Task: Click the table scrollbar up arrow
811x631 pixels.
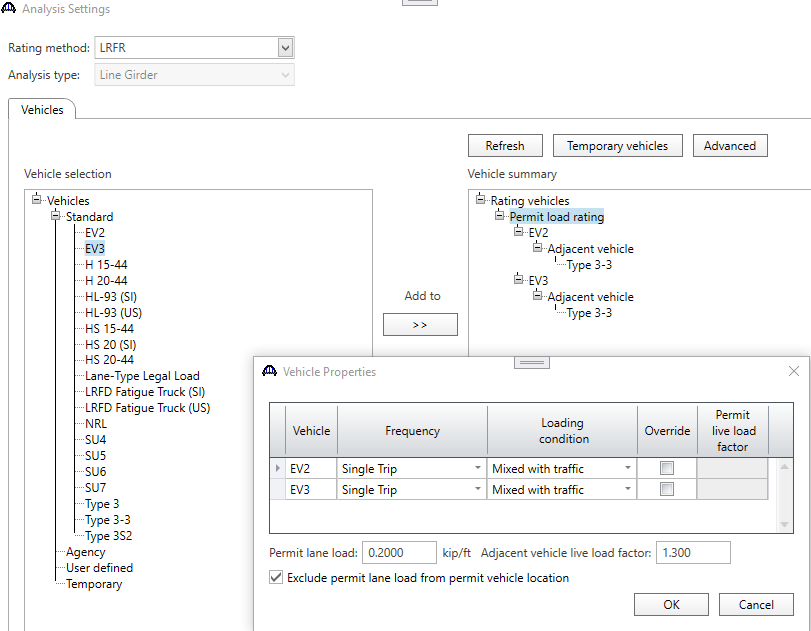Action: tap(784, 467)
